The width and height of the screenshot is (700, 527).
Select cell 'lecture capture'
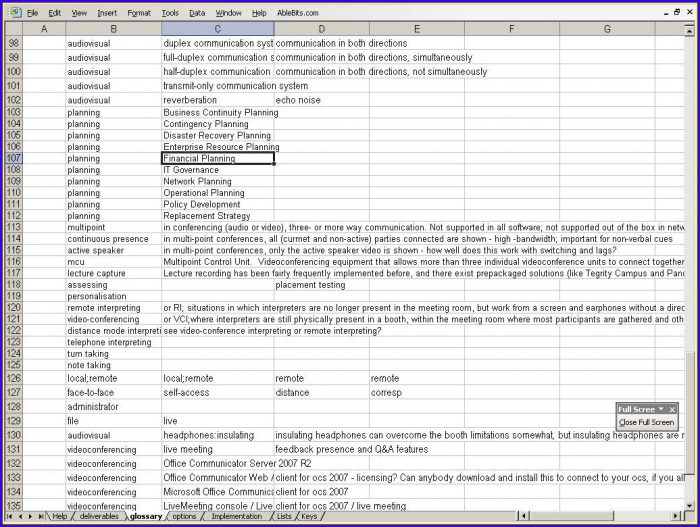113,273
